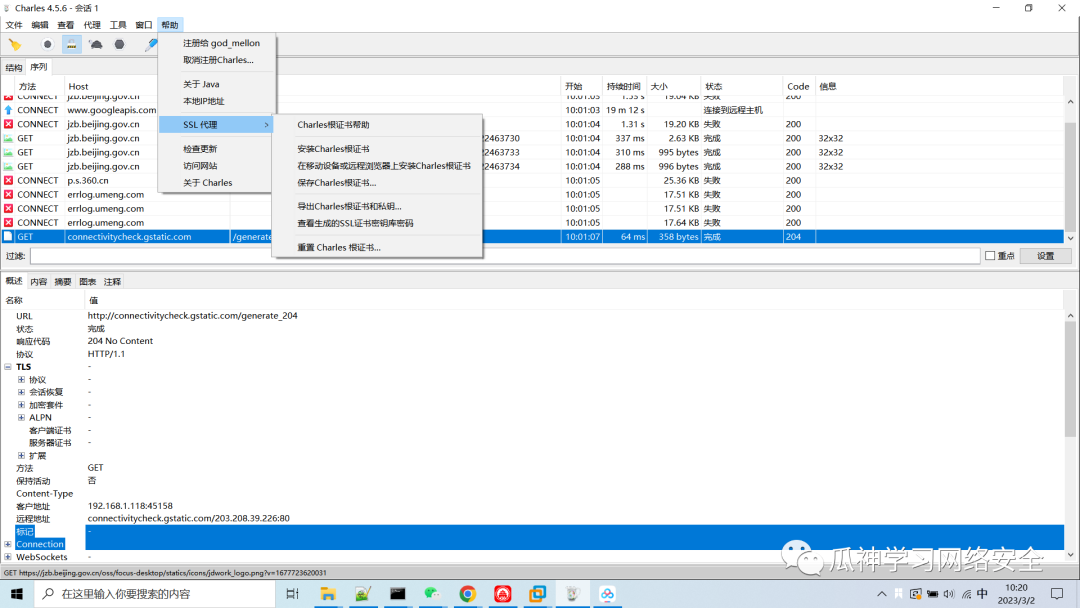
Task: Open Baidu Netdisk taskbar icon
Action: pos(607,594)
